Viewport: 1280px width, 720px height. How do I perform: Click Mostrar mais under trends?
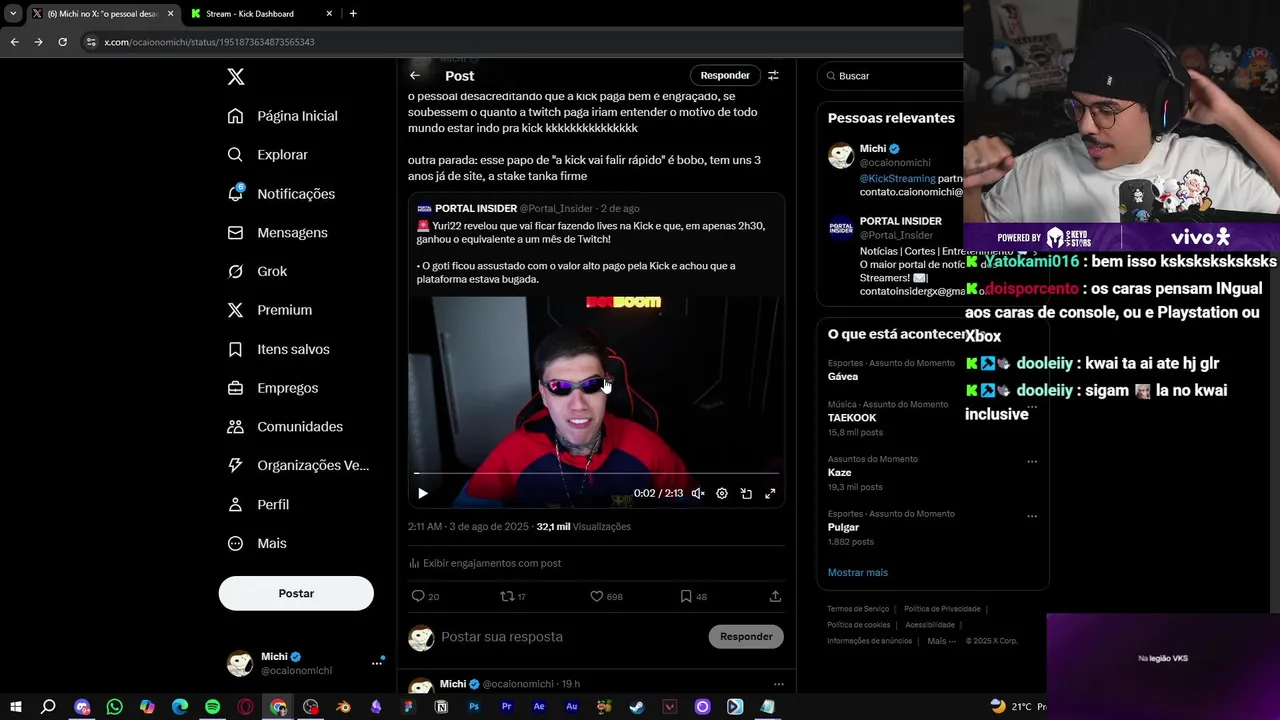(x=857, y=573)
